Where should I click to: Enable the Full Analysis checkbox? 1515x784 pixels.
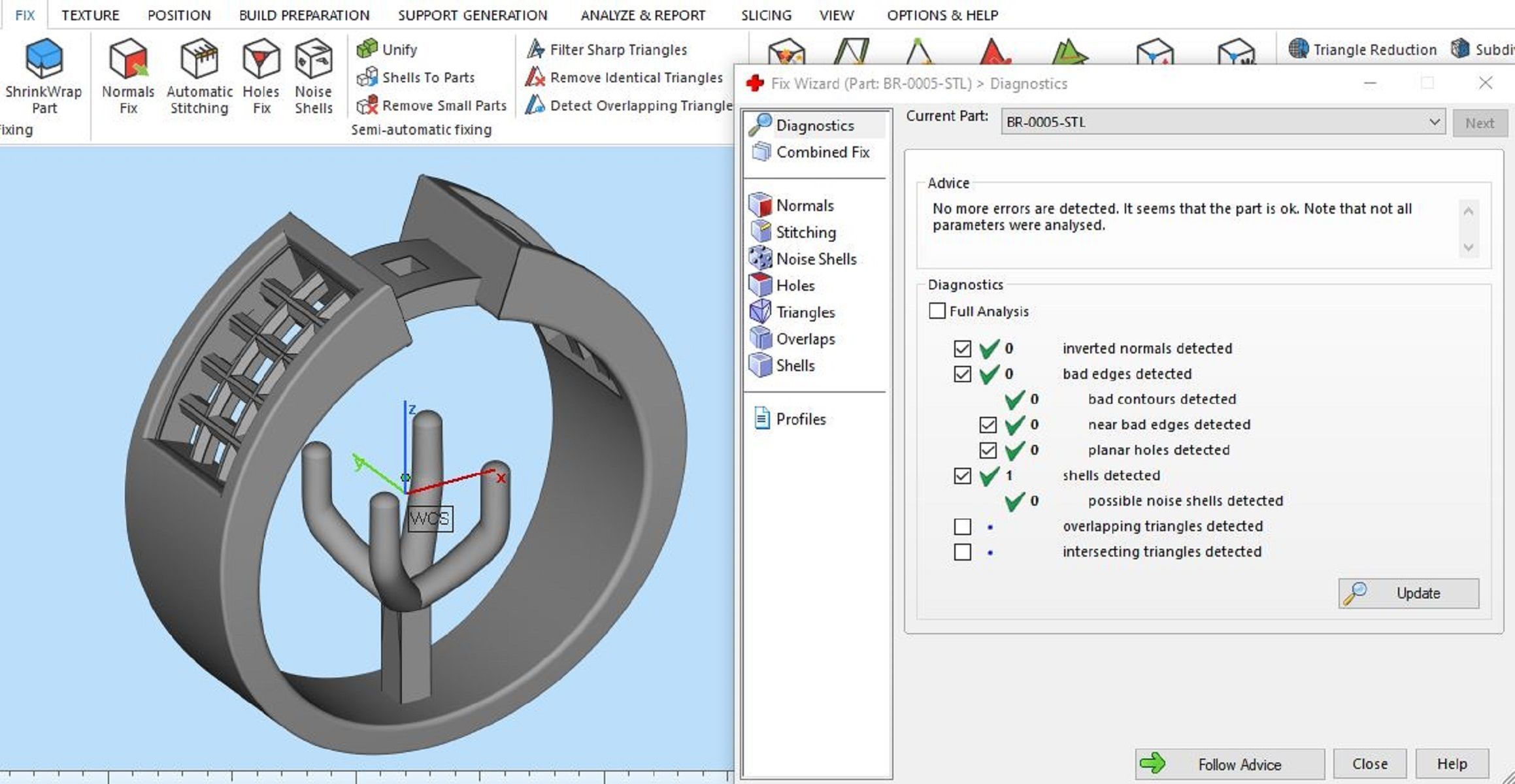pyautogui.click(x=937, y=311)
